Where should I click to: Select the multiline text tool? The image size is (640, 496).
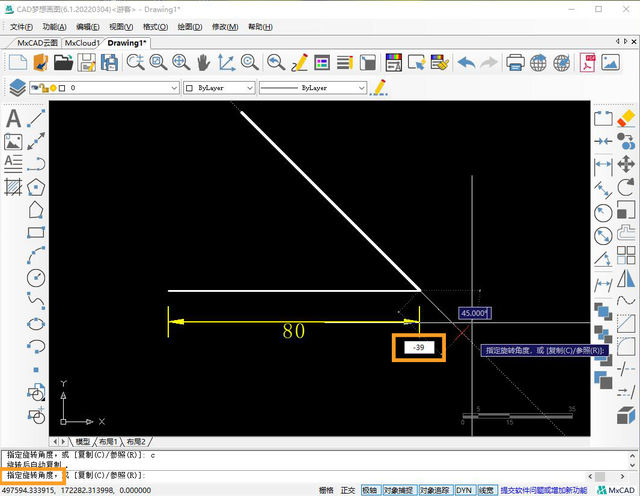point(13,164)
